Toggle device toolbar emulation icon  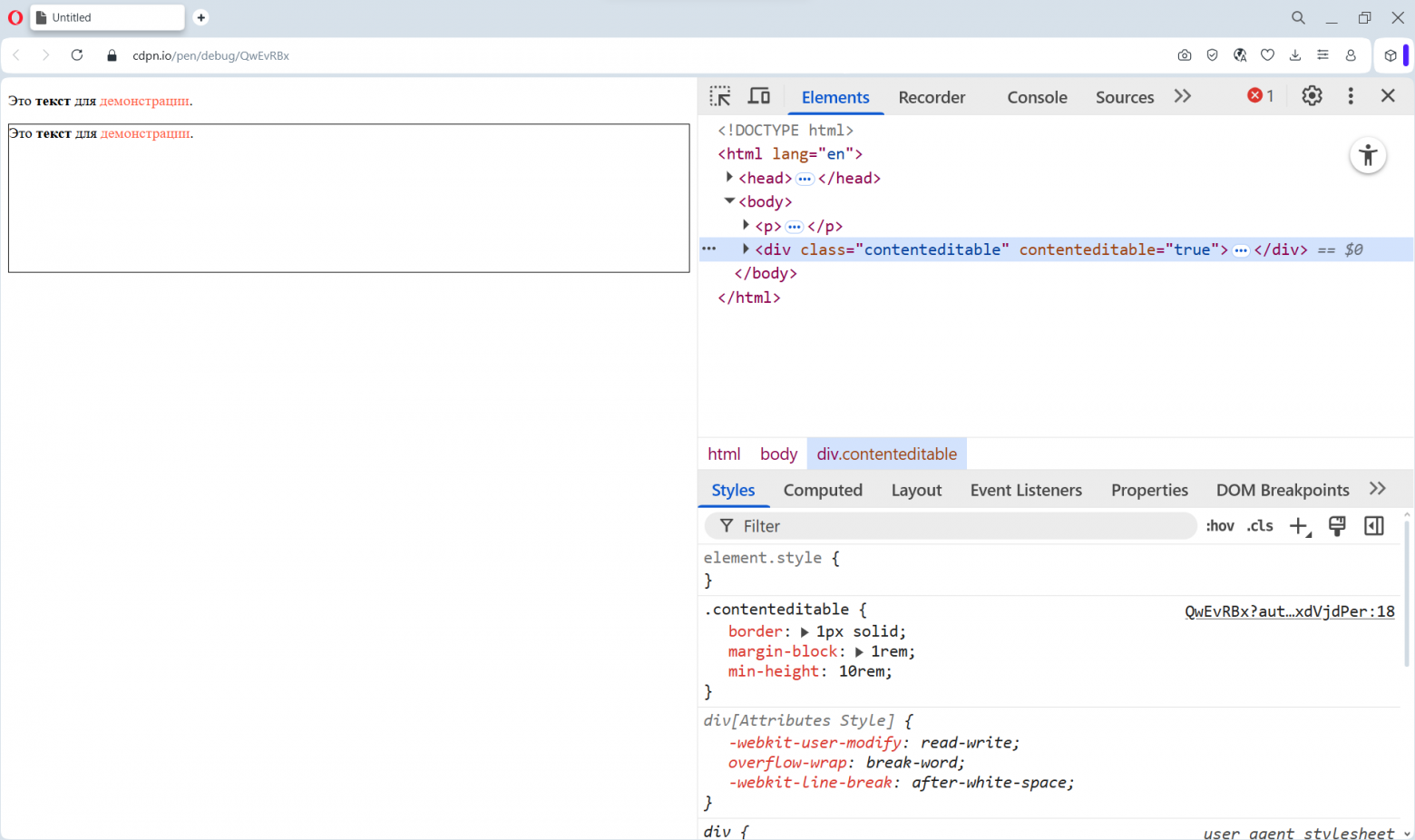pos(759,96)
